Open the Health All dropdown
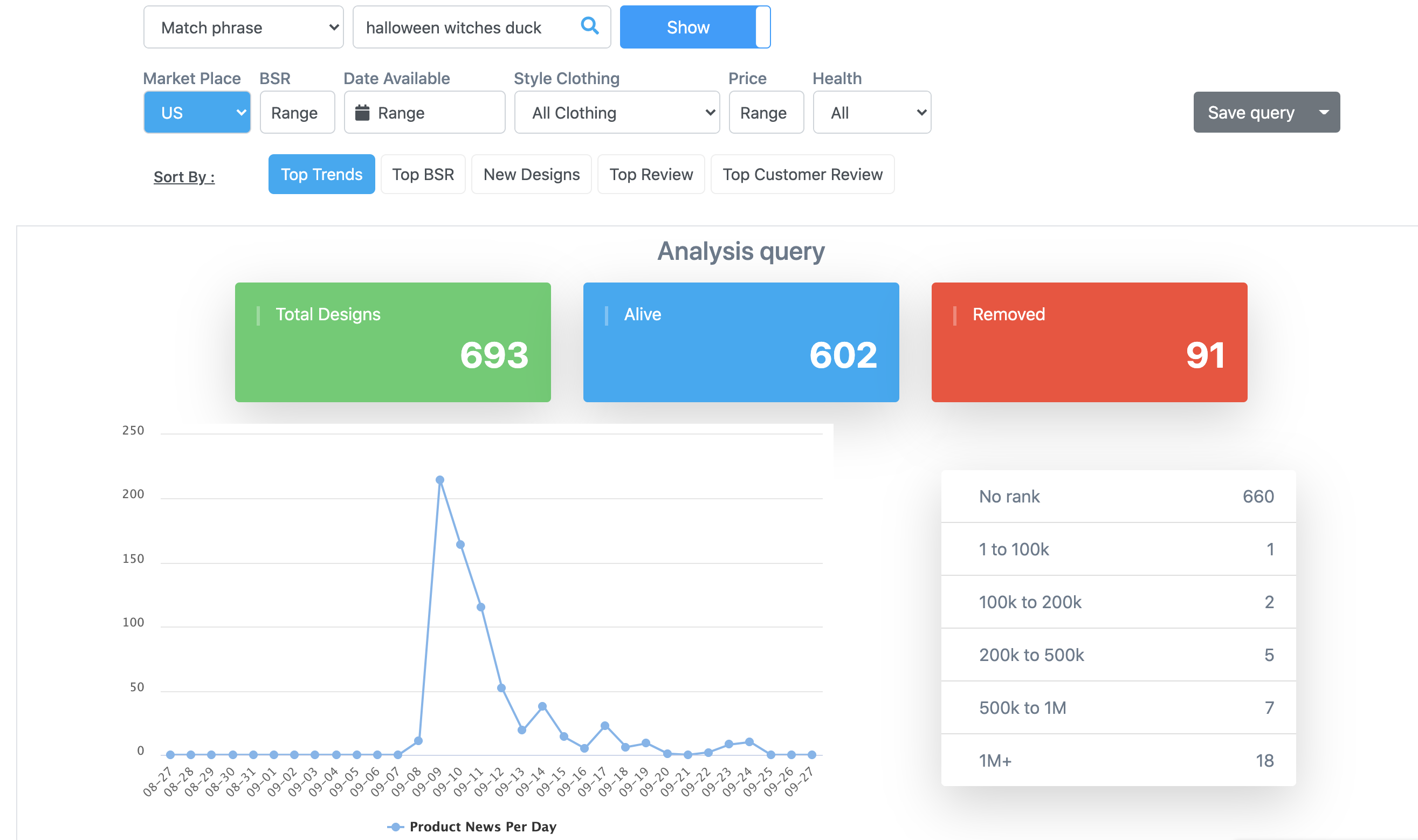This screenshot has height=840, width=1418. point(872,113)
